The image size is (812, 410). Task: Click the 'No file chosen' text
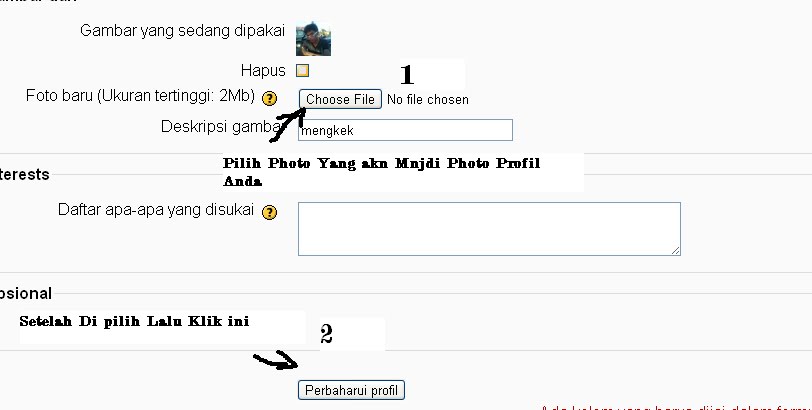(428, 99)
